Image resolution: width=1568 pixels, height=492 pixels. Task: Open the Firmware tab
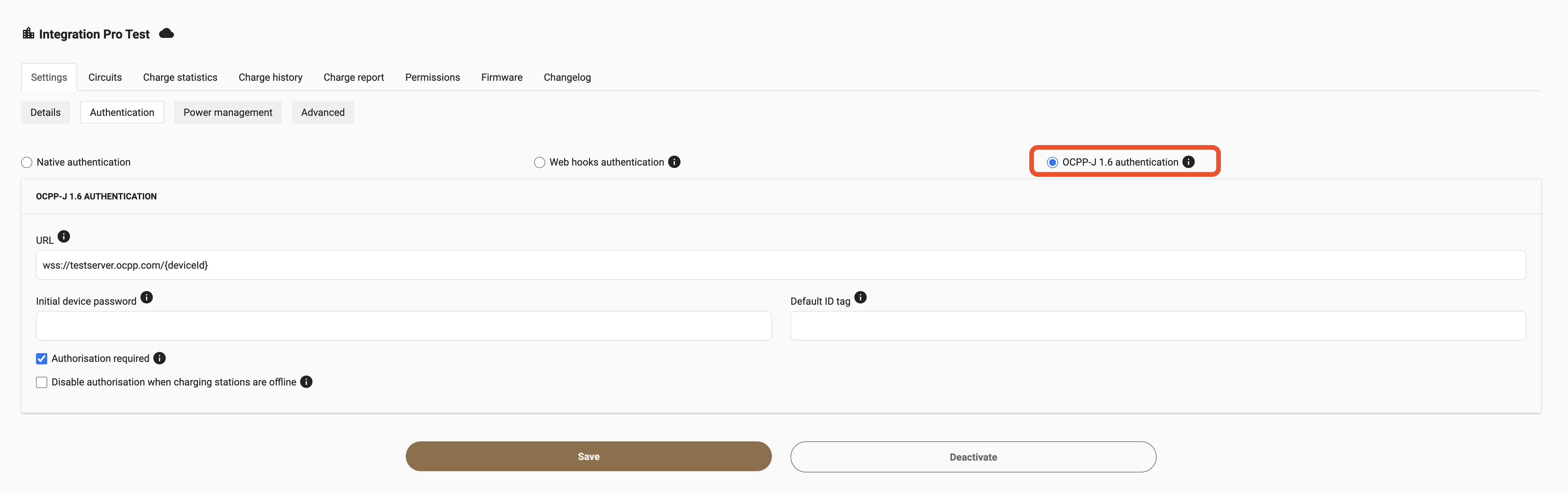[501, 77]
